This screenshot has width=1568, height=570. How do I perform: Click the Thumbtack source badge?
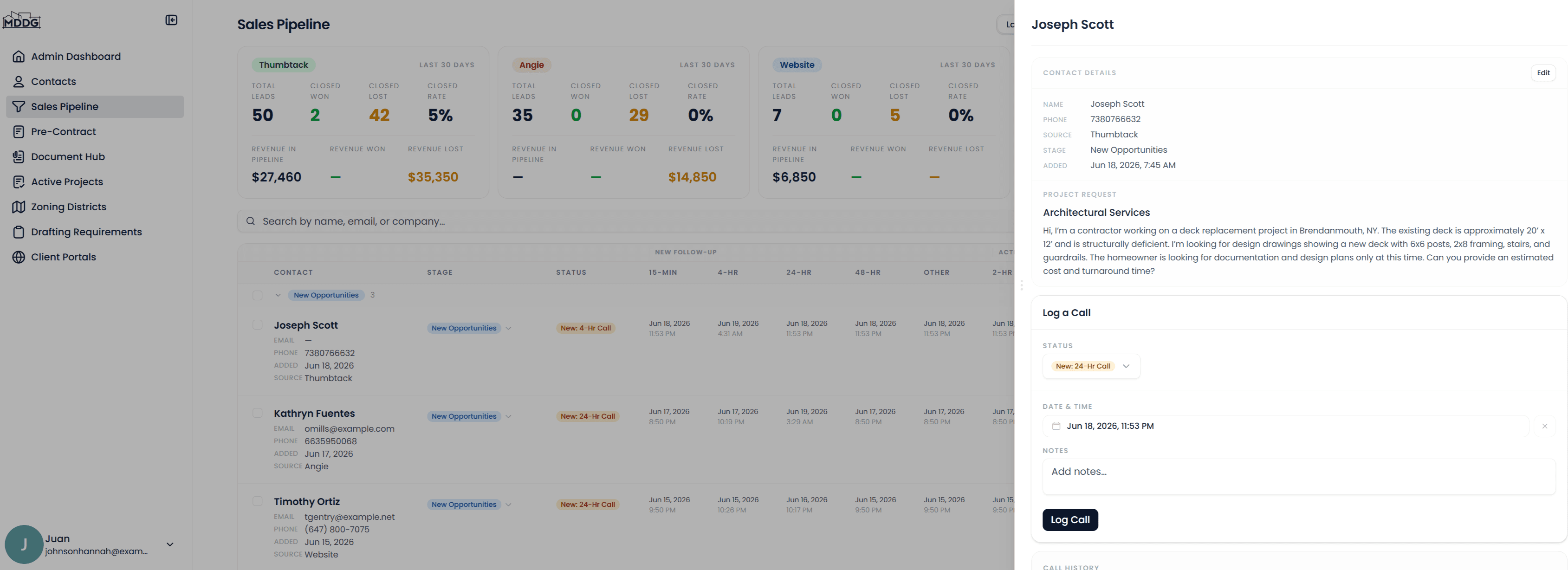(x=283, y=65)
